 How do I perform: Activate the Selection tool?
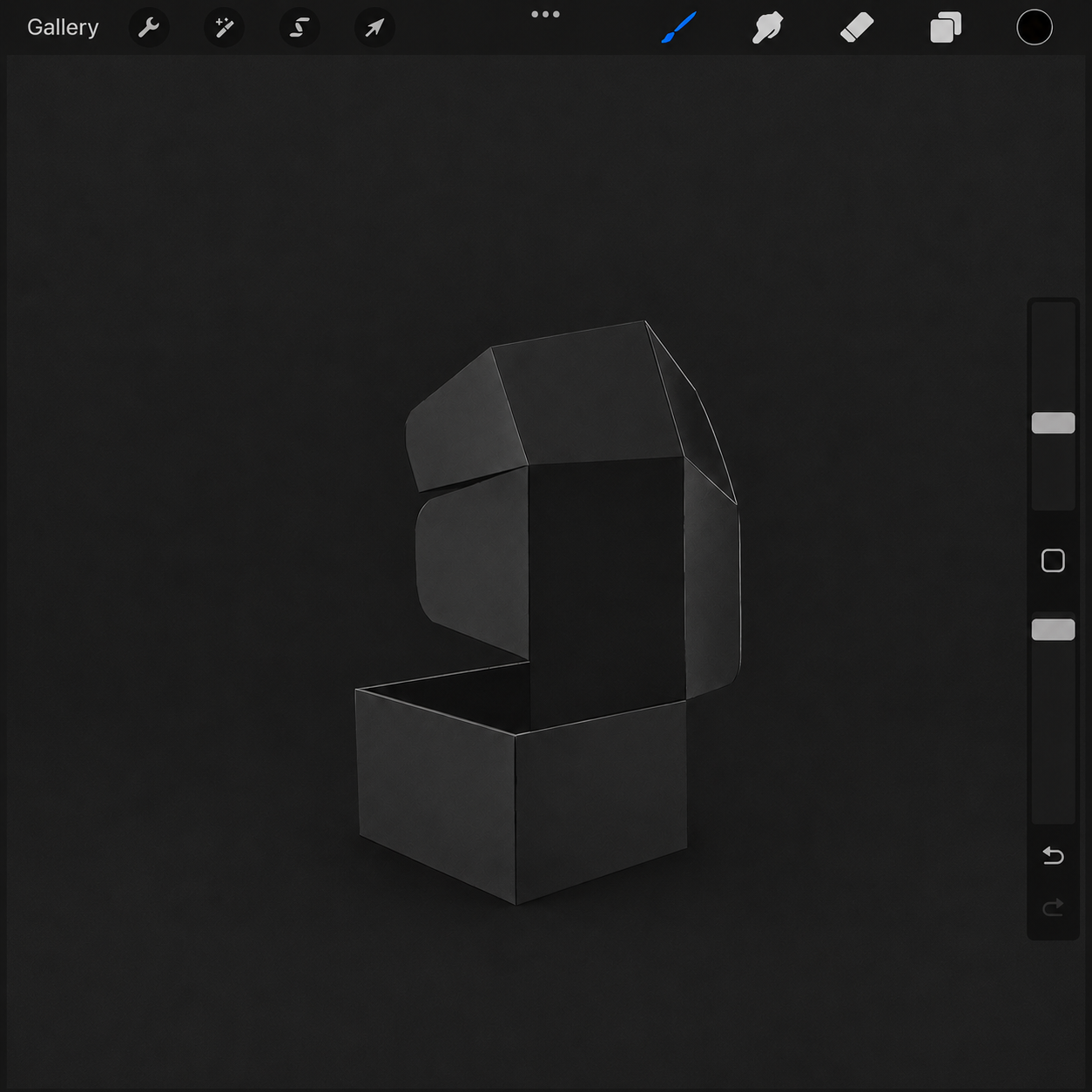click(299, 28)
